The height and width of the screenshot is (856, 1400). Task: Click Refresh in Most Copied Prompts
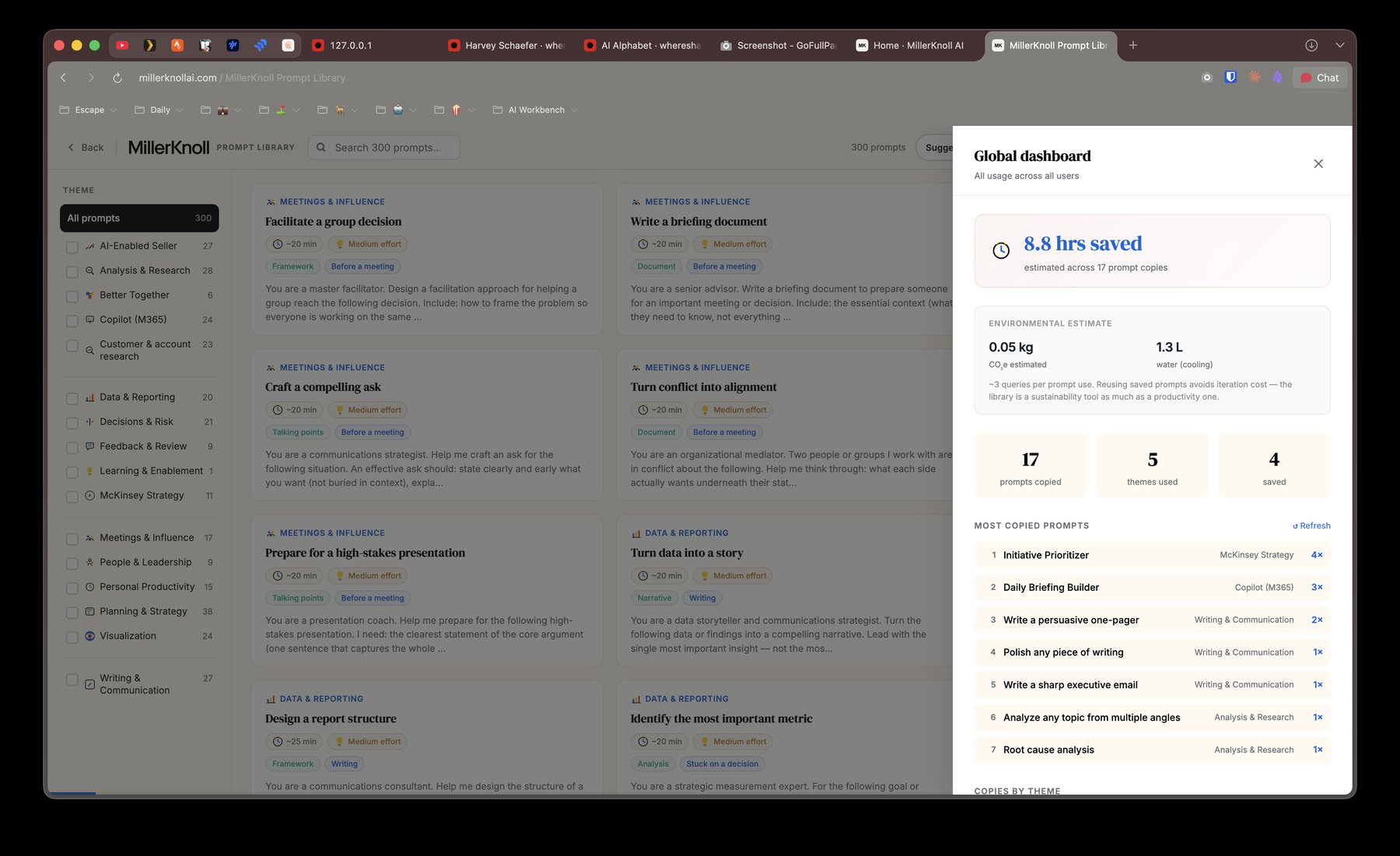coord(1311,526)
